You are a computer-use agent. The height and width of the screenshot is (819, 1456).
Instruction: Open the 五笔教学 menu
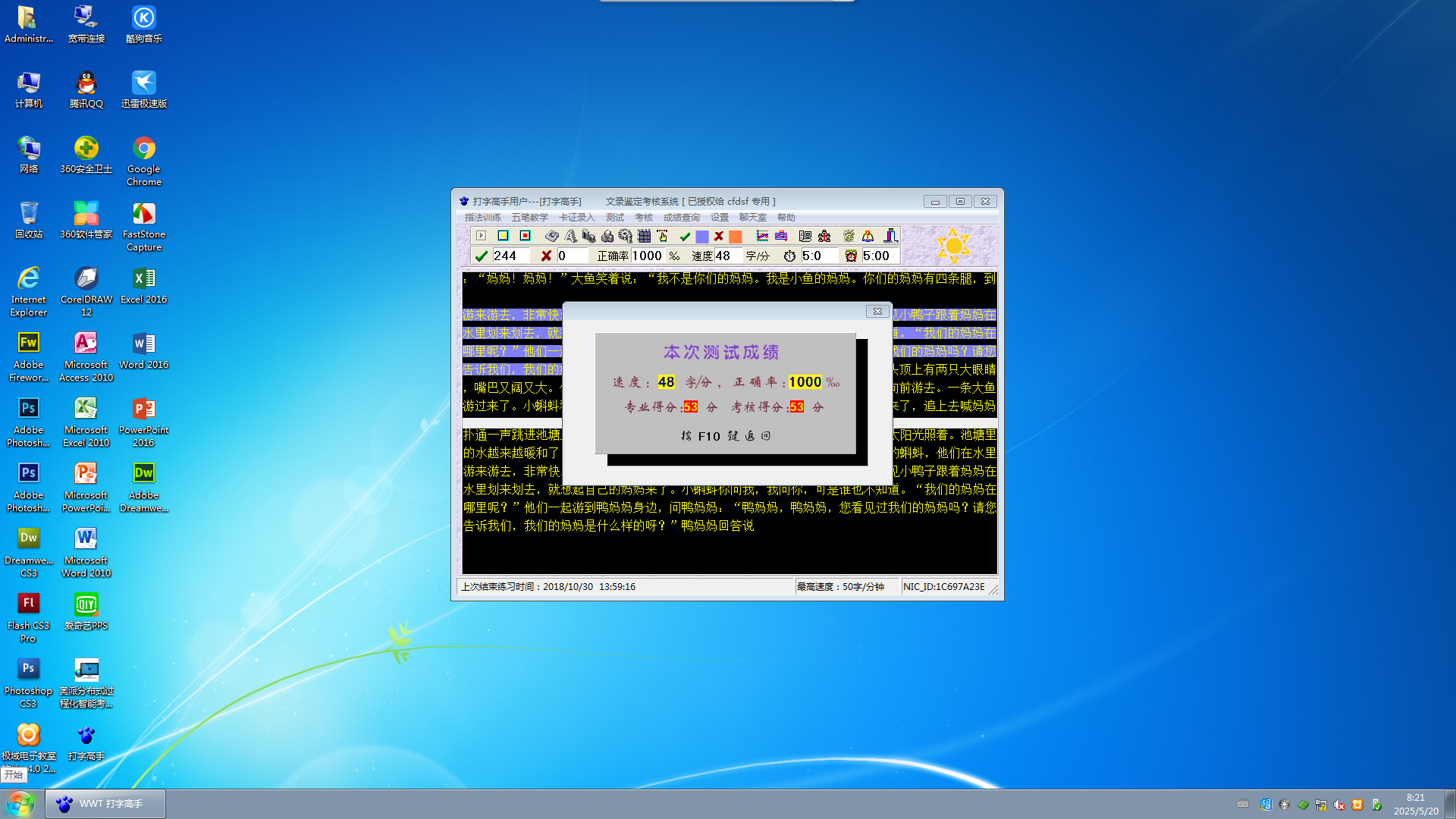[x=529, y=218]
